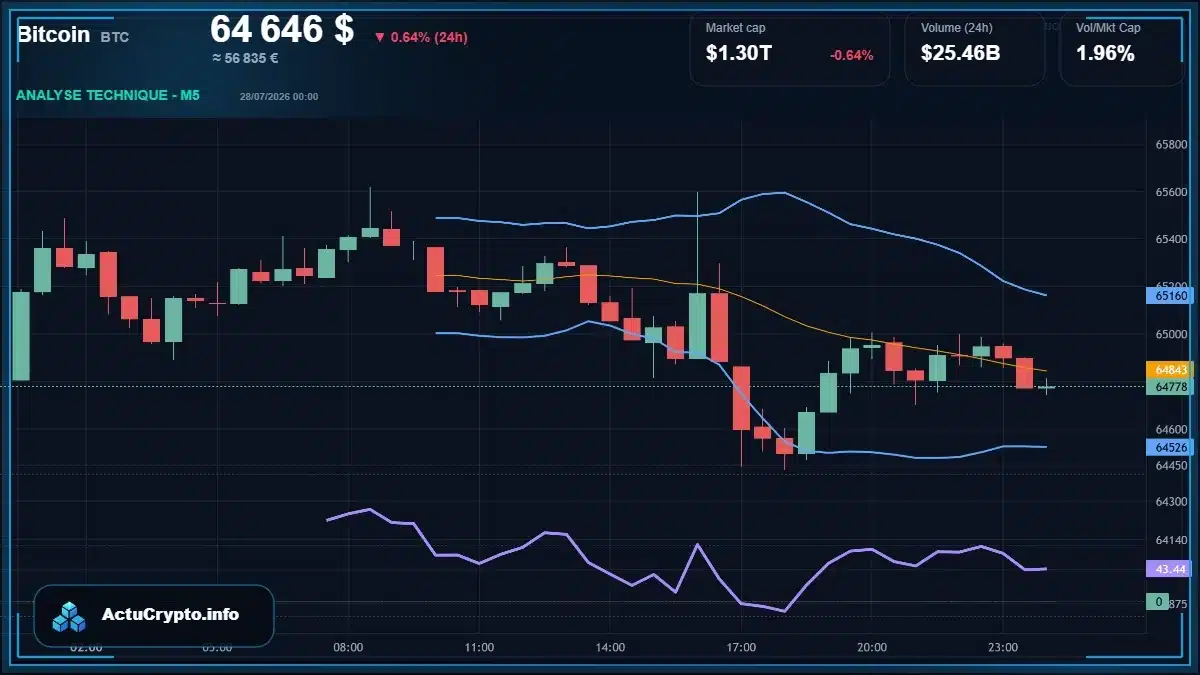Click the 64526 lower band price tag
Image resolution: width=1200 pixels, height=675 pixels.
click(1170, 447)
